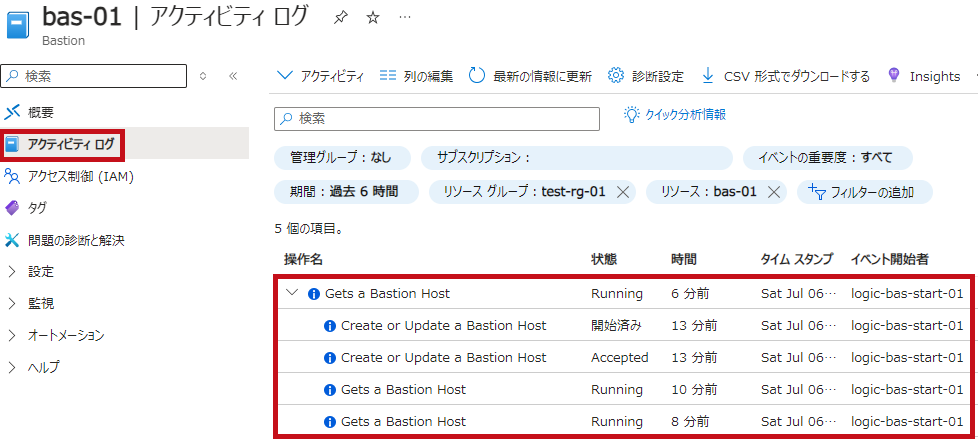Click the アクセス制御 (IAM) people icon
This screenshot has height=443, width=978.
click(12, 177)
